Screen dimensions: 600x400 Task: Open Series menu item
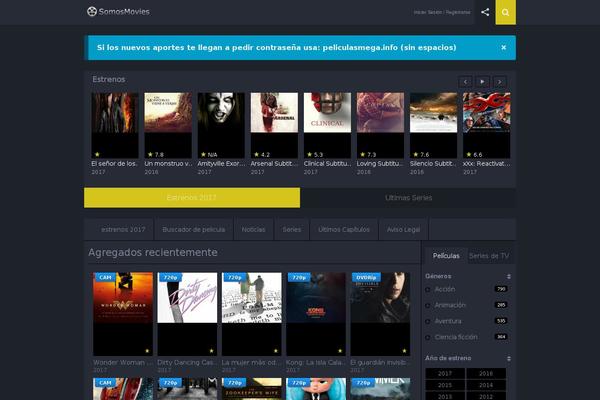292,230
